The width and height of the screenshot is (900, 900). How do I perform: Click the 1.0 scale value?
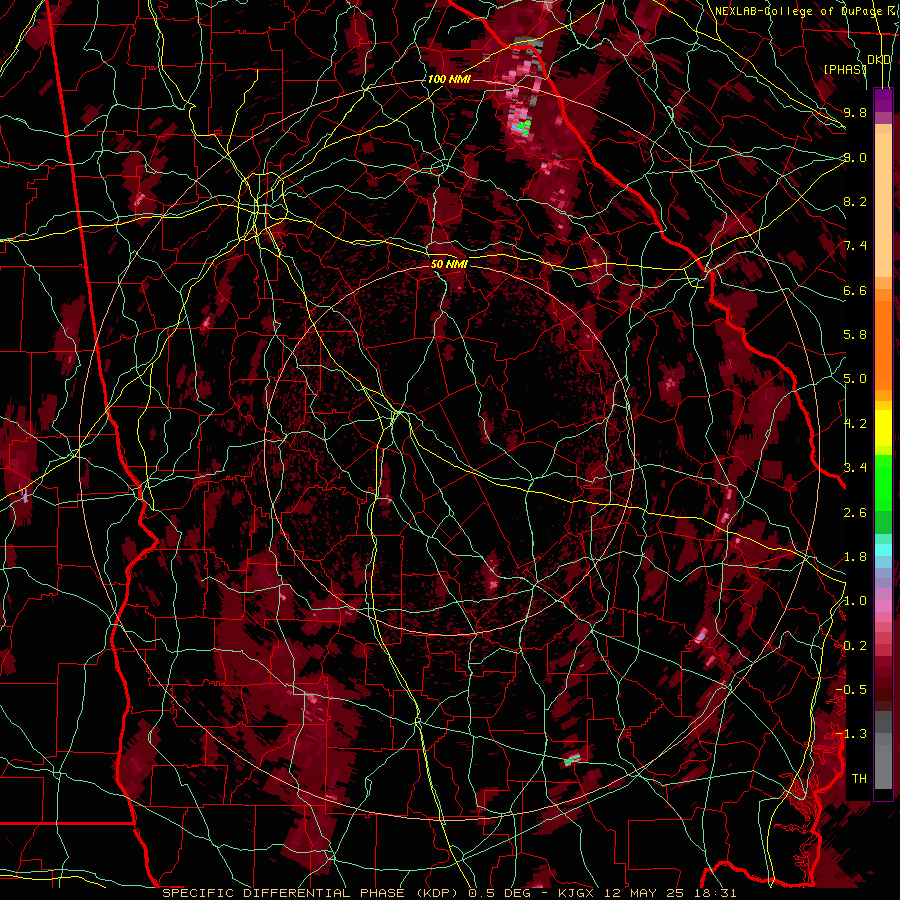[x=855, y=601]
